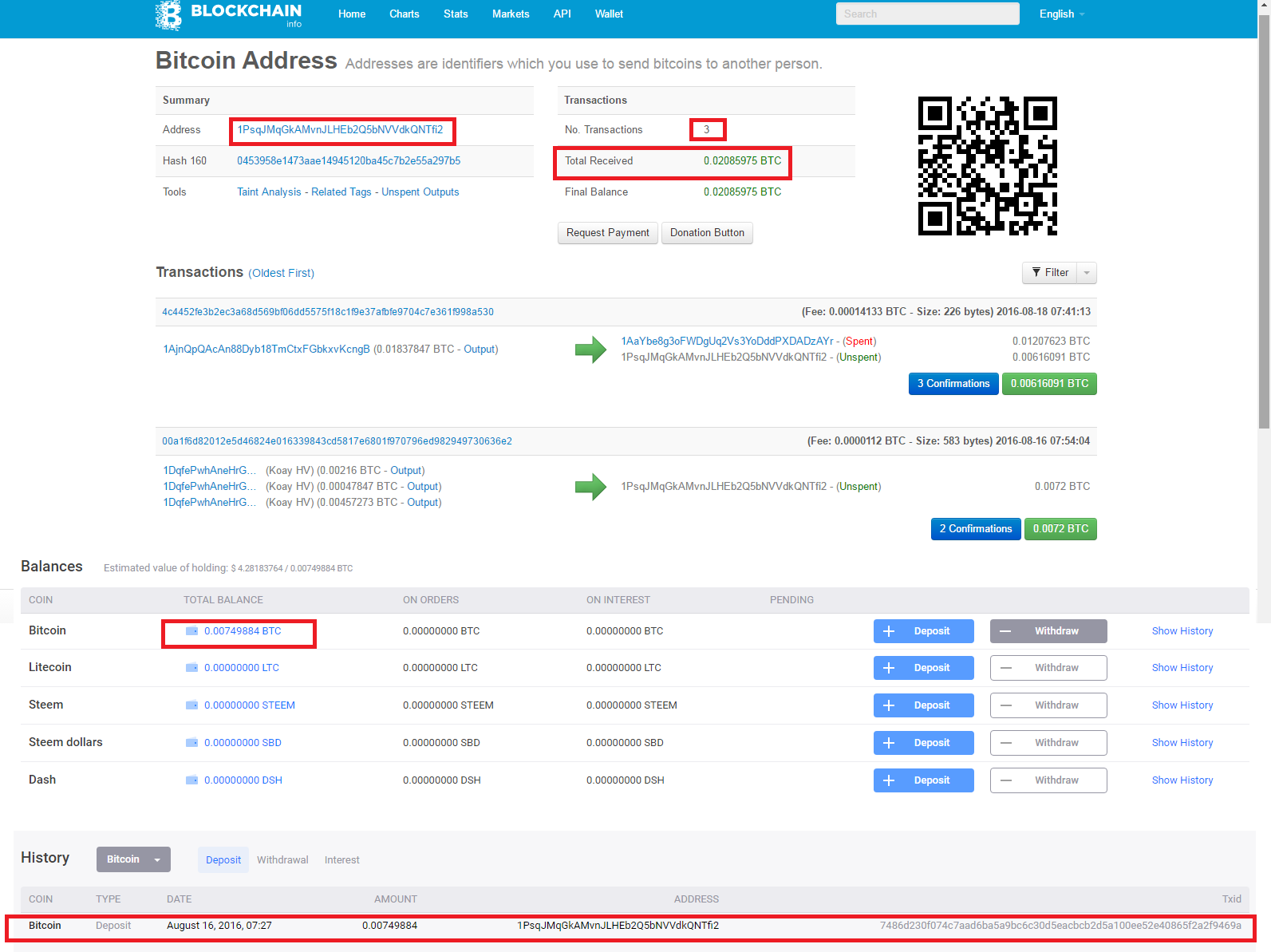1271x952 pixels.
Task: Expand the English language dropdown
Action: tap(1062, 14)
